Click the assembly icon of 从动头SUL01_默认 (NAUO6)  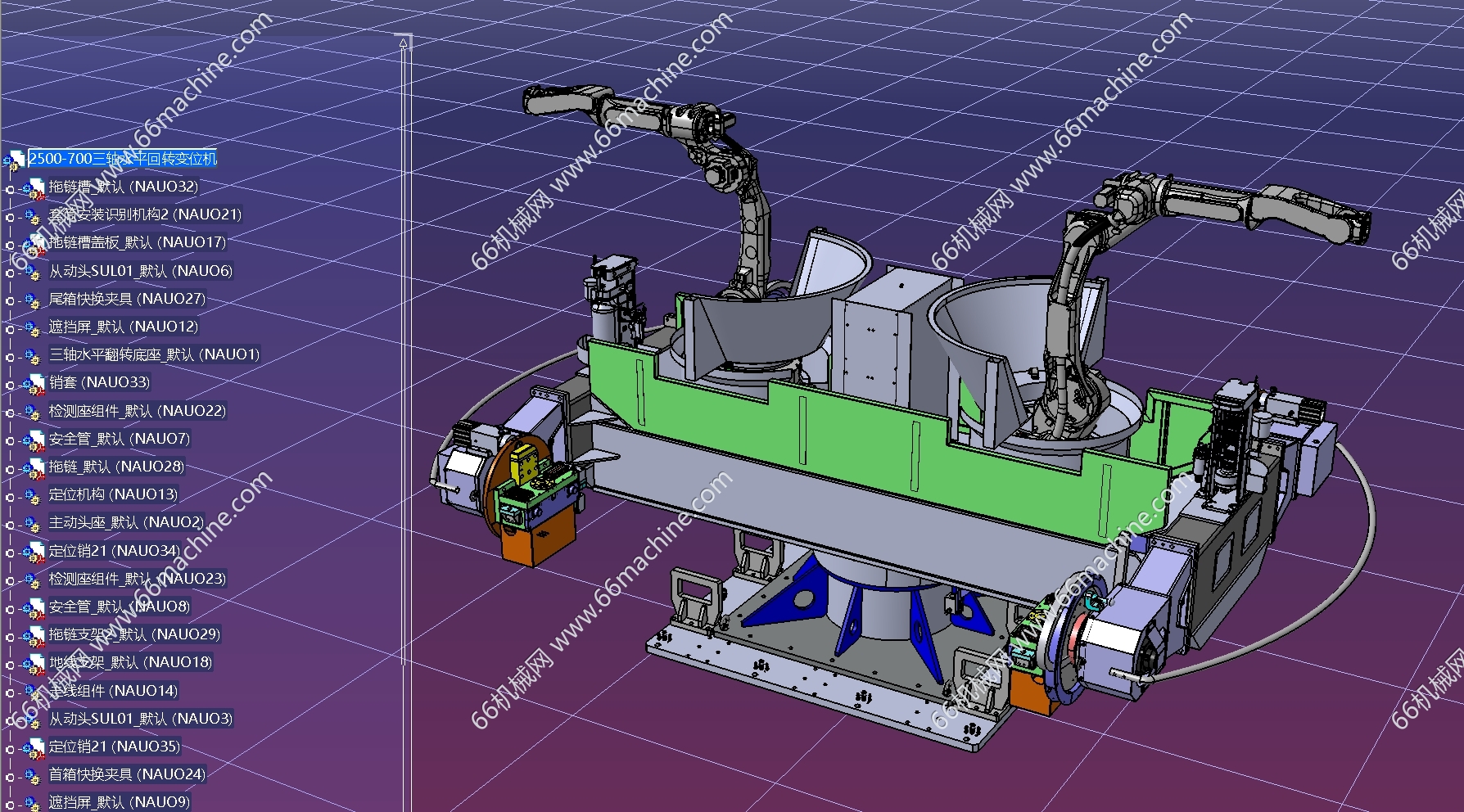coord(34,272)
